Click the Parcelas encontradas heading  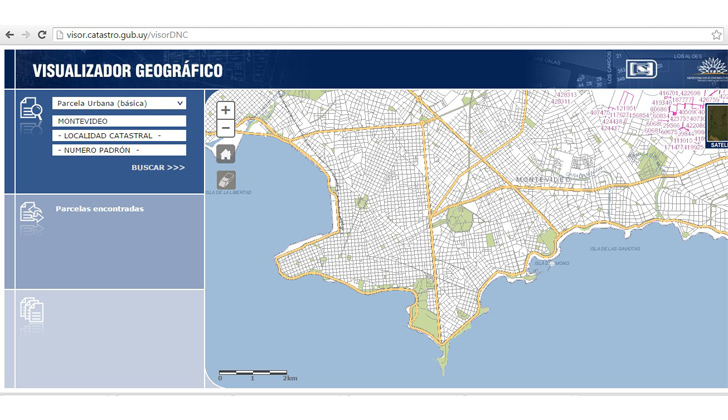99,209
